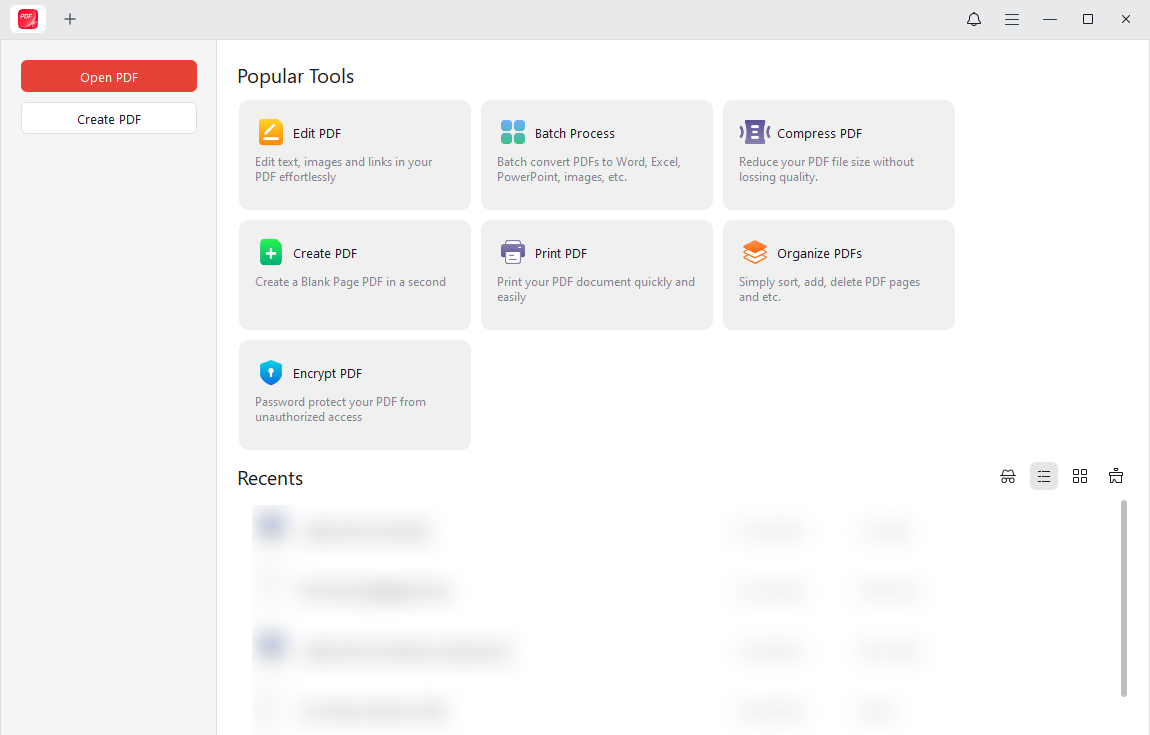Check notifications via the bell icon

pyautogui.click(x=973, y=19)
